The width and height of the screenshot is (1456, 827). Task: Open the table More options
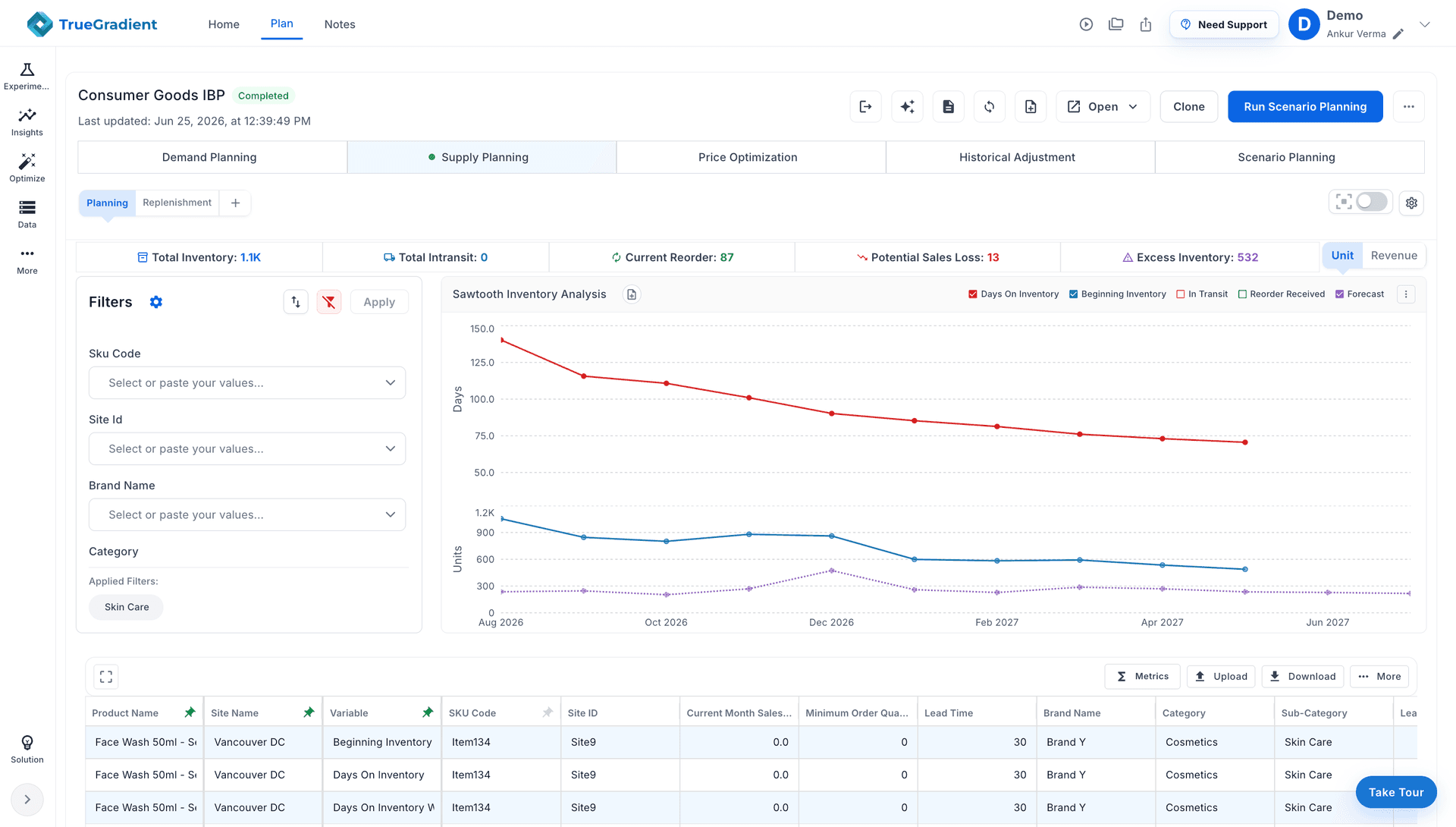pos(1379,677)
